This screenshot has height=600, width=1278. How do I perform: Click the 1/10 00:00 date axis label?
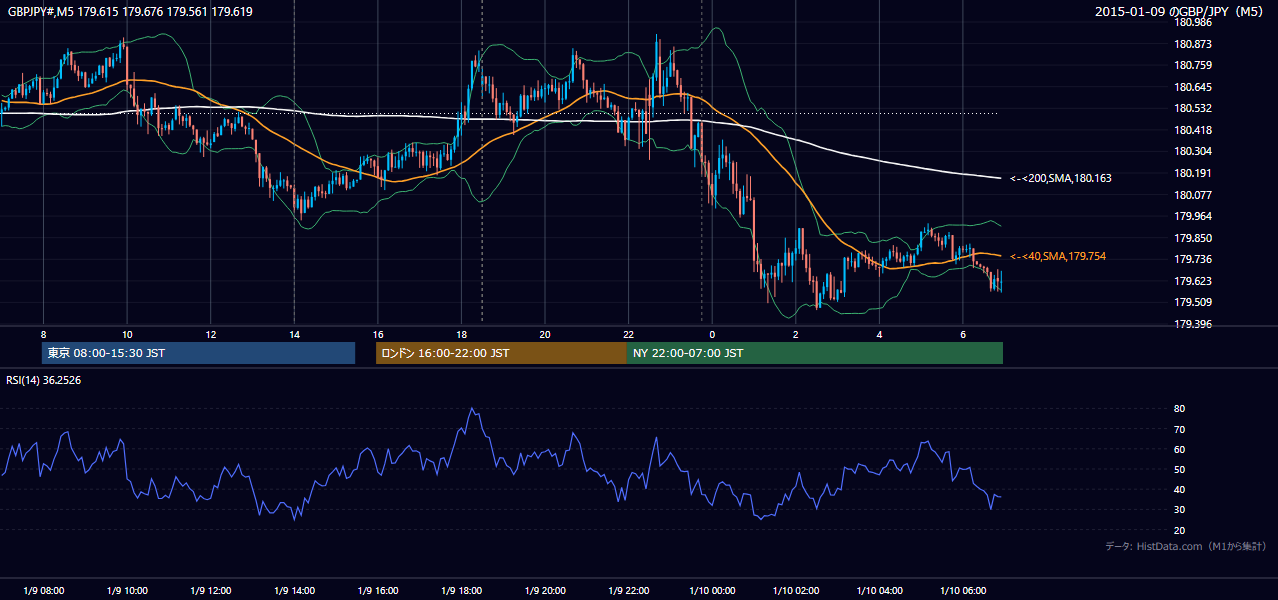point(712,591)
